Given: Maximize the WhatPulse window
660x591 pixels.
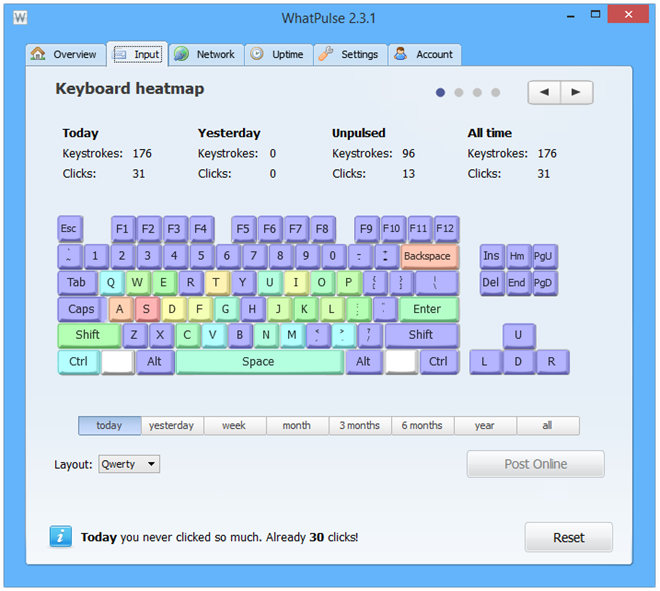Looking at the screenshot, I should tap(595, 15).
